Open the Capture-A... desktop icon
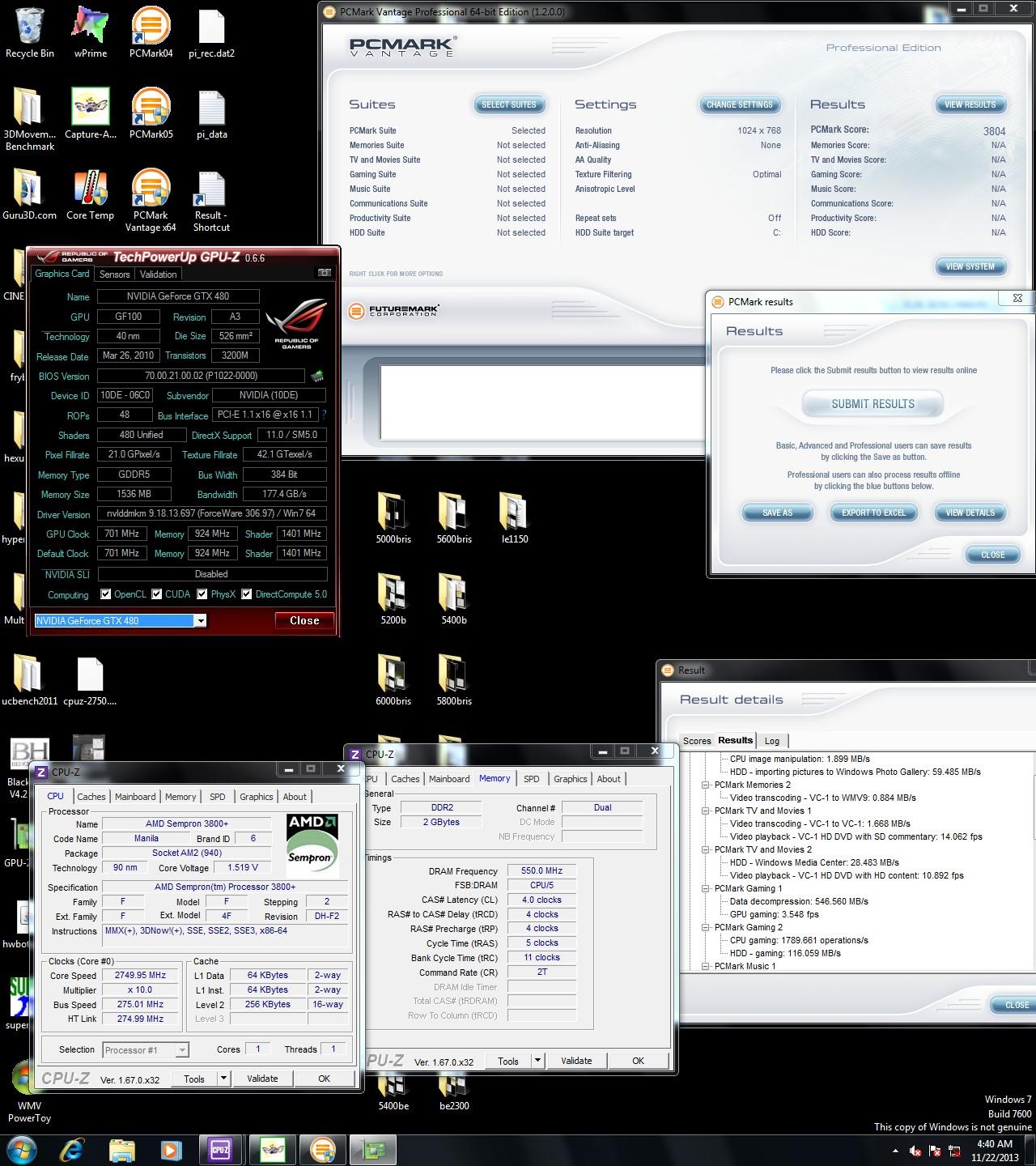The width and height of the screenshot is (1036, 1166). point(91,113)
